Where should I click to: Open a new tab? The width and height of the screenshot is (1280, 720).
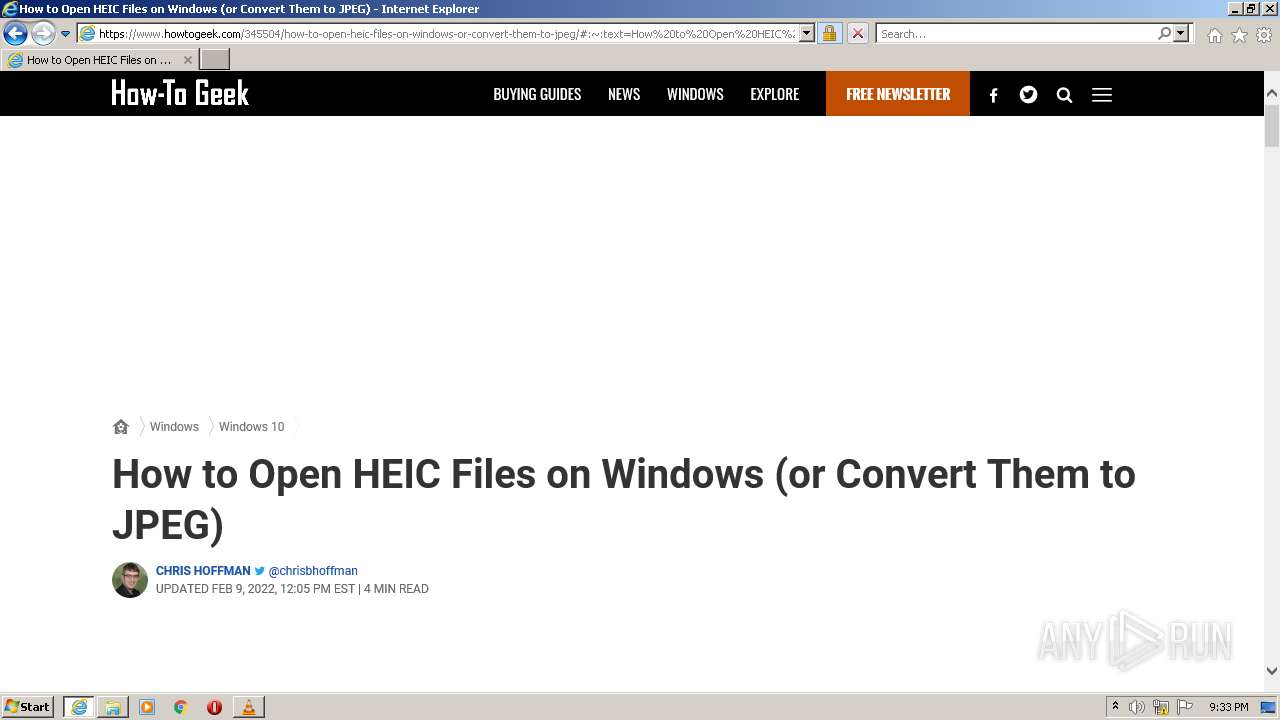pos(215,60)
